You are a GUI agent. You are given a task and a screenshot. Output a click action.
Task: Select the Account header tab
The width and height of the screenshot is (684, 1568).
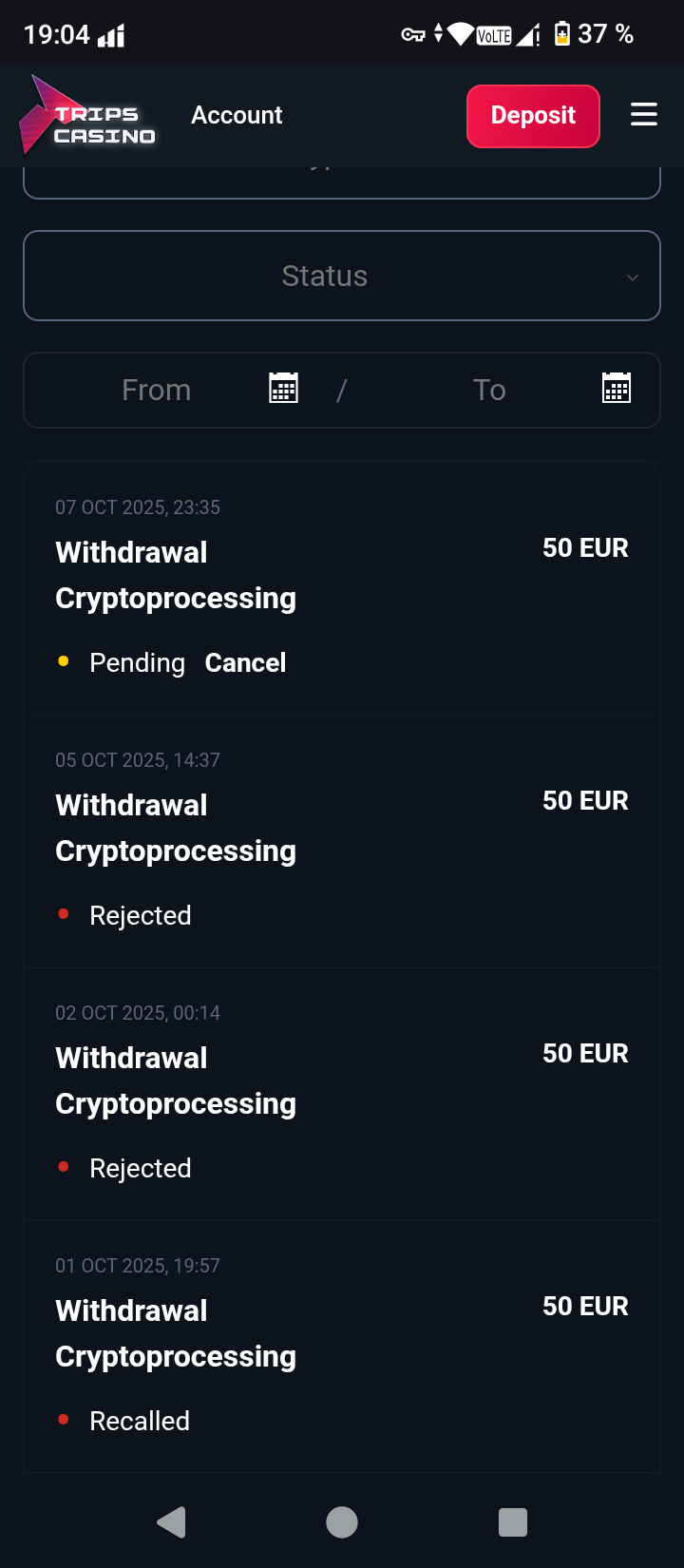237,115
